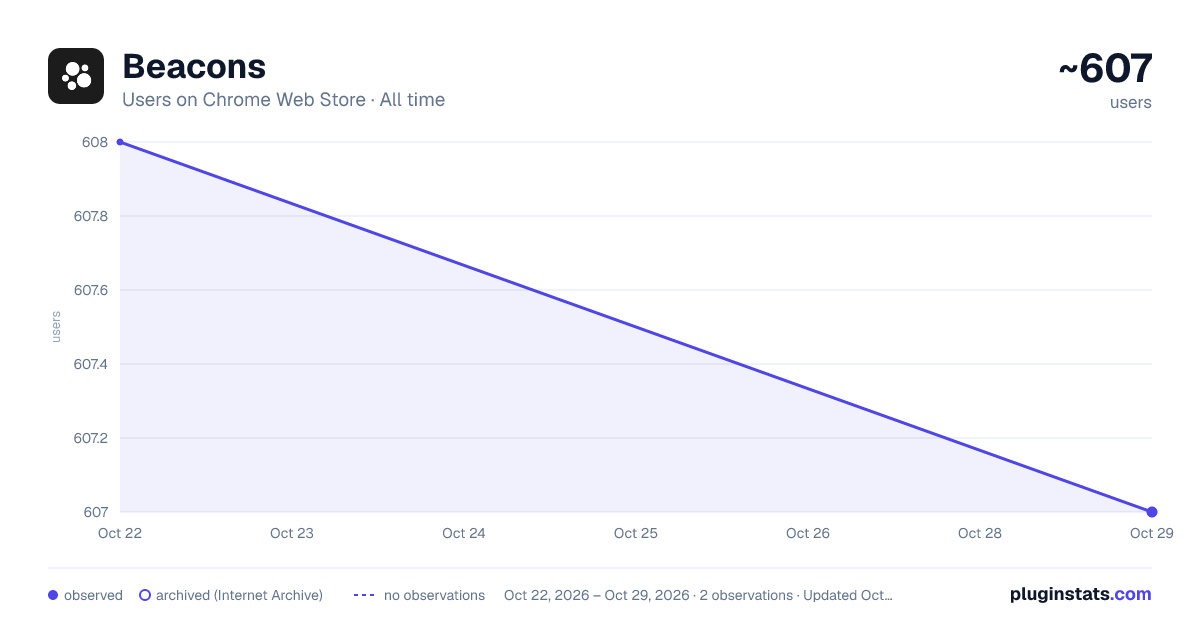The width and height of the screenshot is (1200, 630).
Task: Click the Oct 24 x-axis label
Action: [x=464, y=533]
